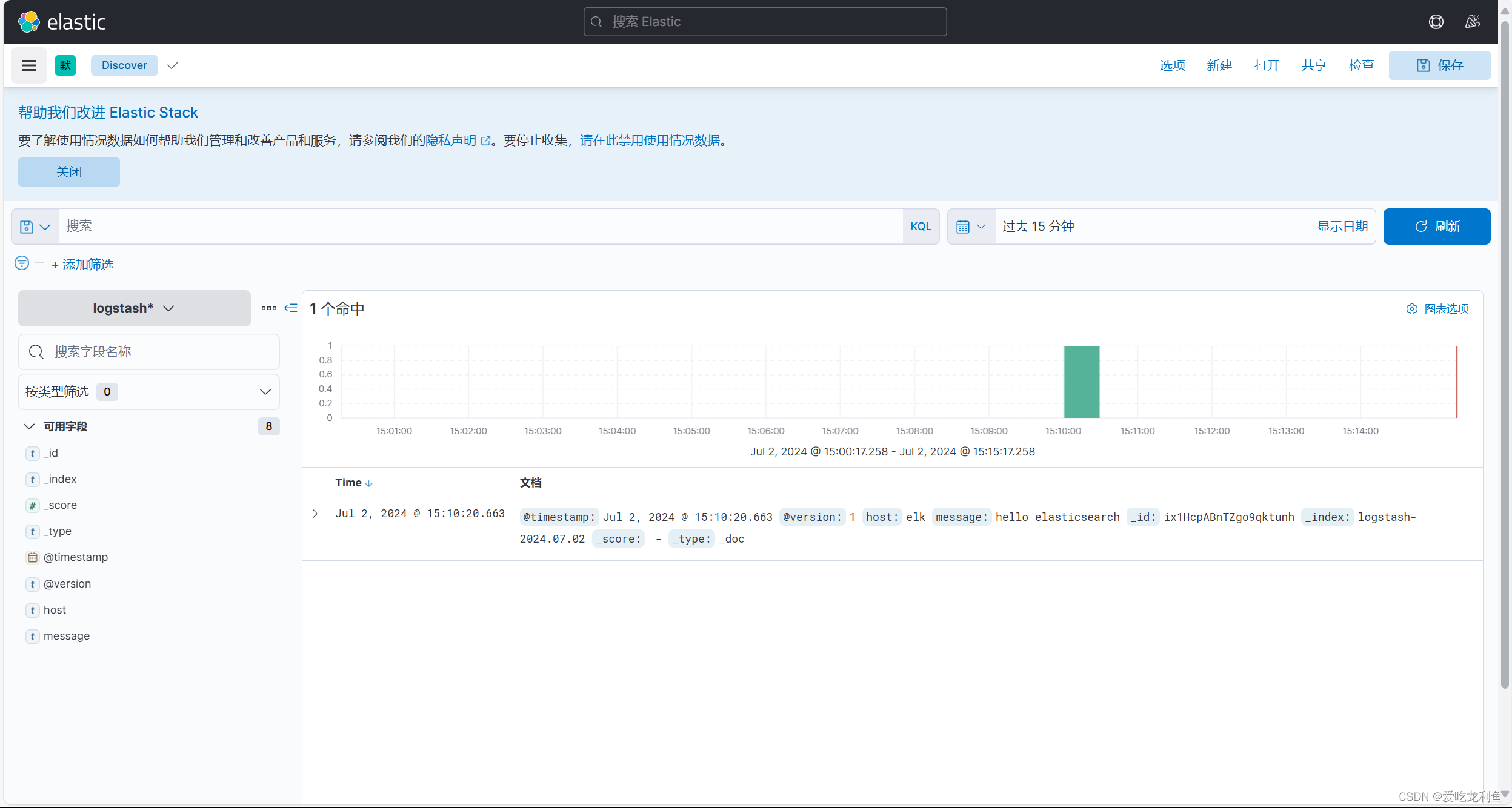Open the saved queries disk icon
Viewport: 1512px width, 808px height.
(x=35, y=227)
